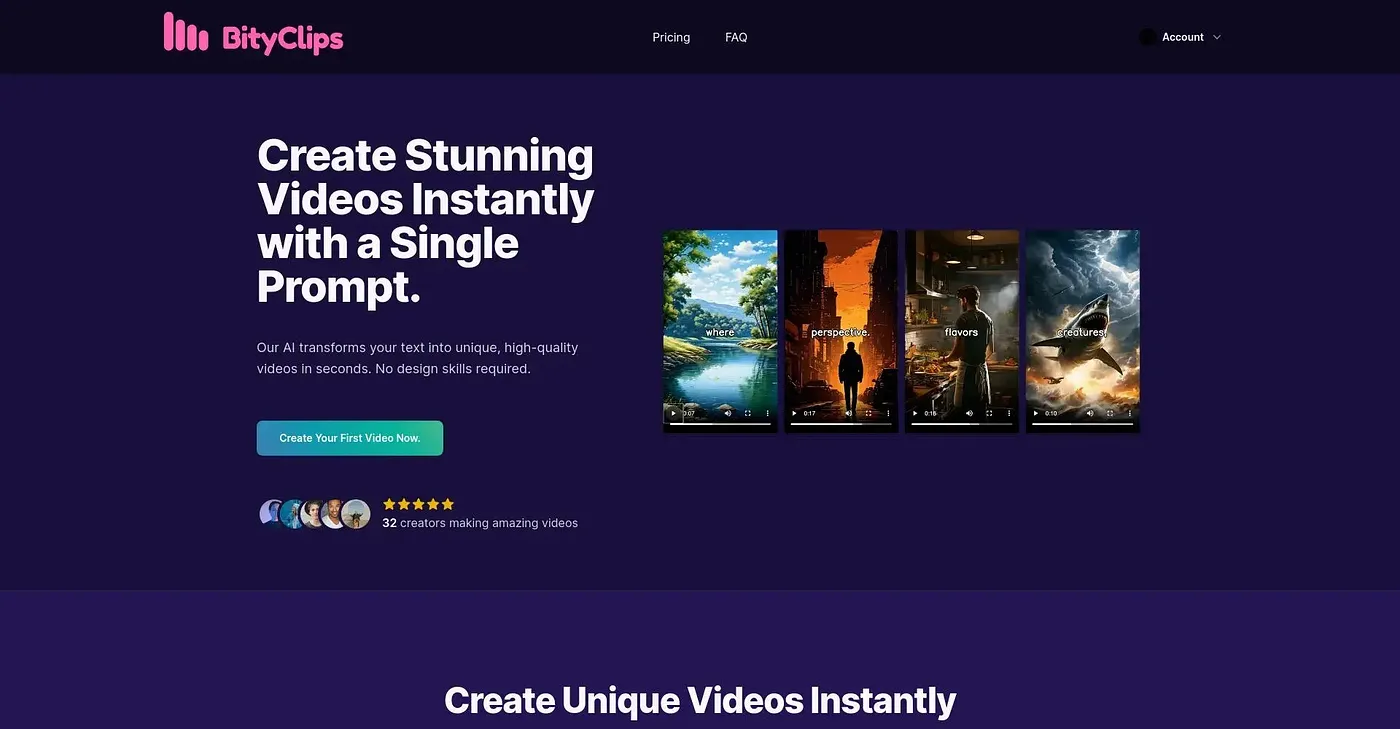Click the Account avatar circle
The image size is (1400, 729).
point(1148,37)
